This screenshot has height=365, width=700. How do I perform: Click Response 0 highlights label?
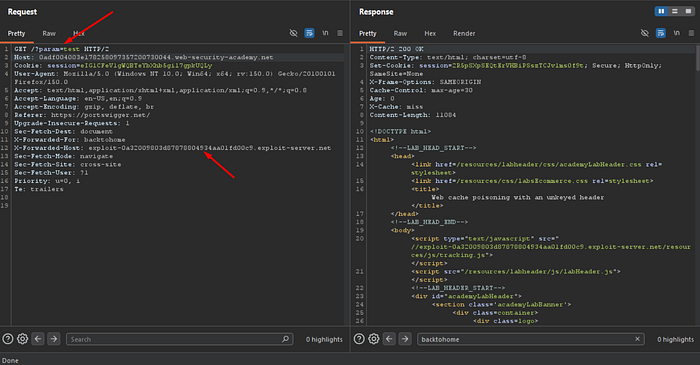tap(675, 340)
